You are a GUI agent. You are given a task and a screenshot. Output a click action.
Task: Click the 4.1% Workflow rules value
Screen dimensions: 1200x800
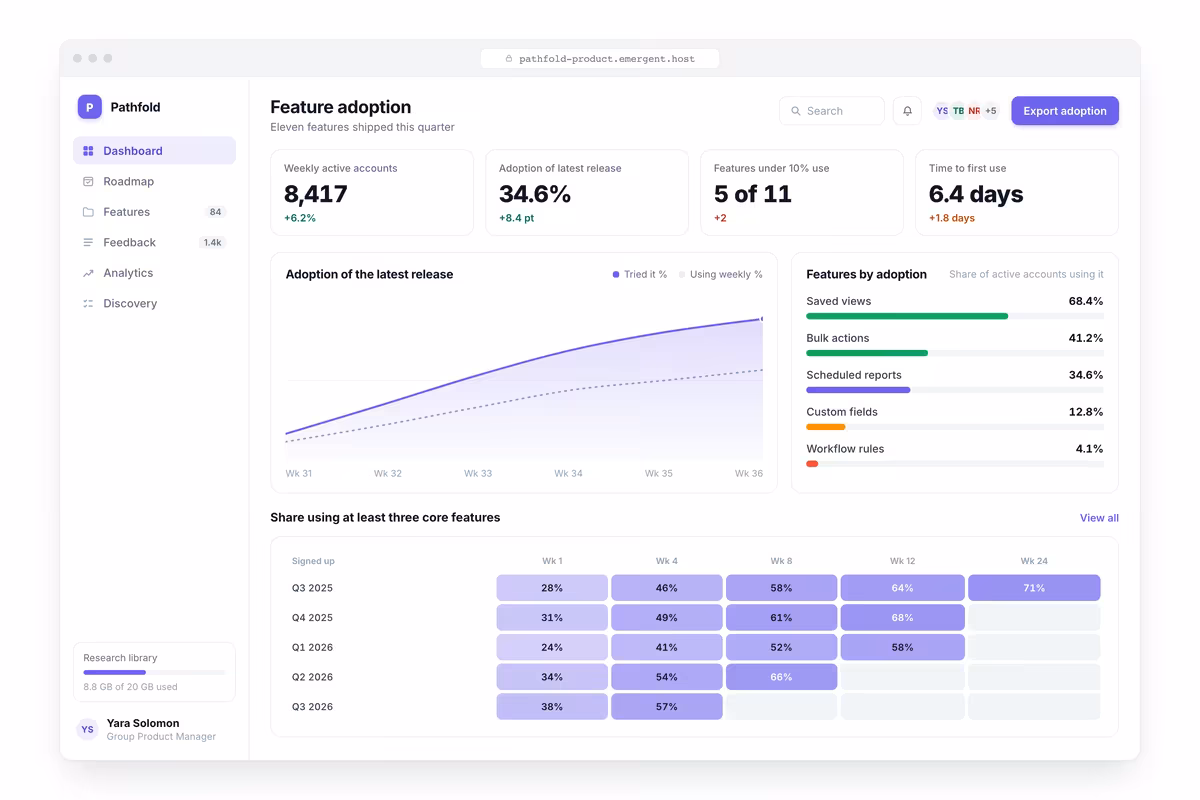1089,449
